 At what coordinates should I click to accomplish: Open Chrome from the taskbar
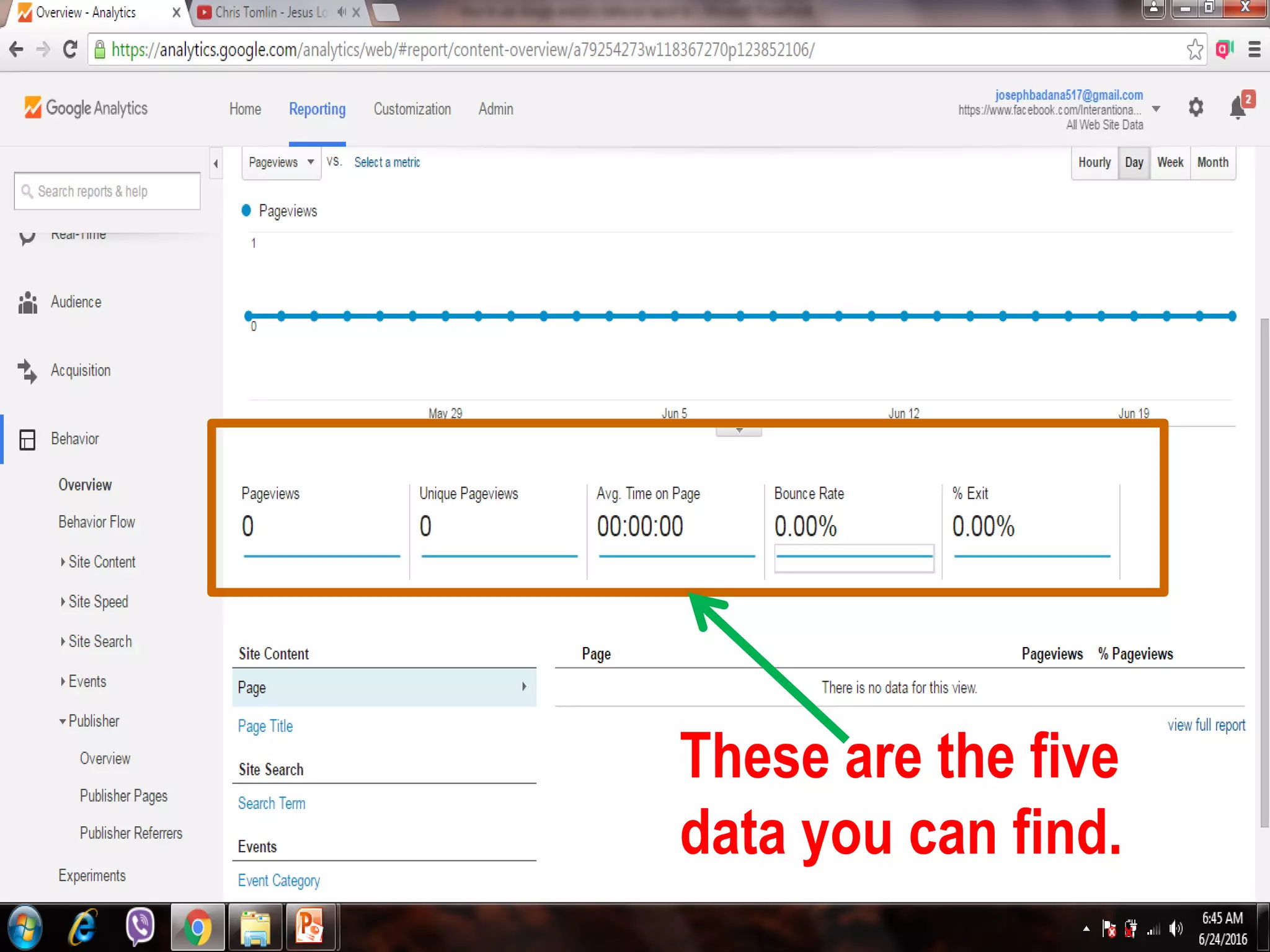[198, 928]
